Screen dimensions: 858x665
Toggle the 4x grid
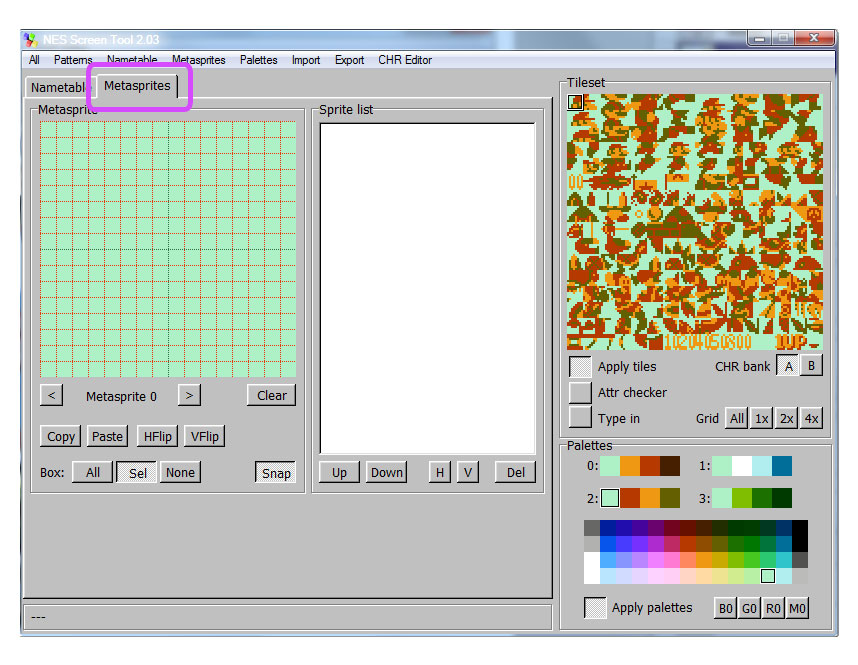click(x=811, y=418)
